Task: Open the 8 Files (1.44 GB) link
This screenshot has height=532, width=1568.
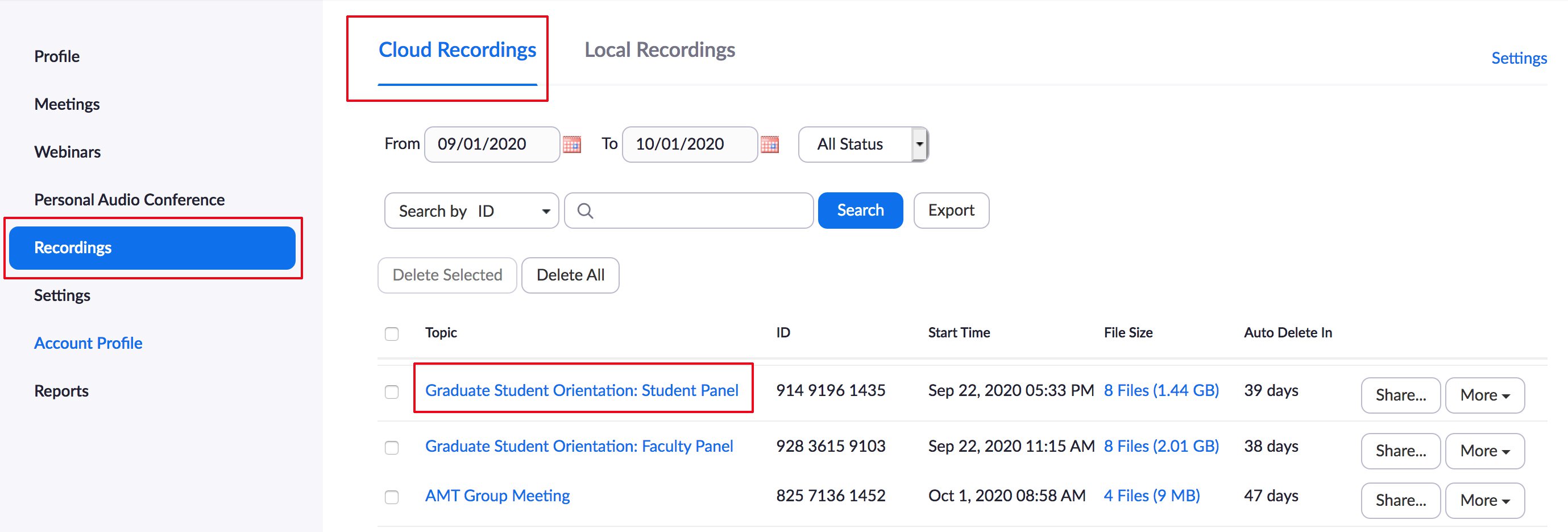Action: pos(1161,390)
